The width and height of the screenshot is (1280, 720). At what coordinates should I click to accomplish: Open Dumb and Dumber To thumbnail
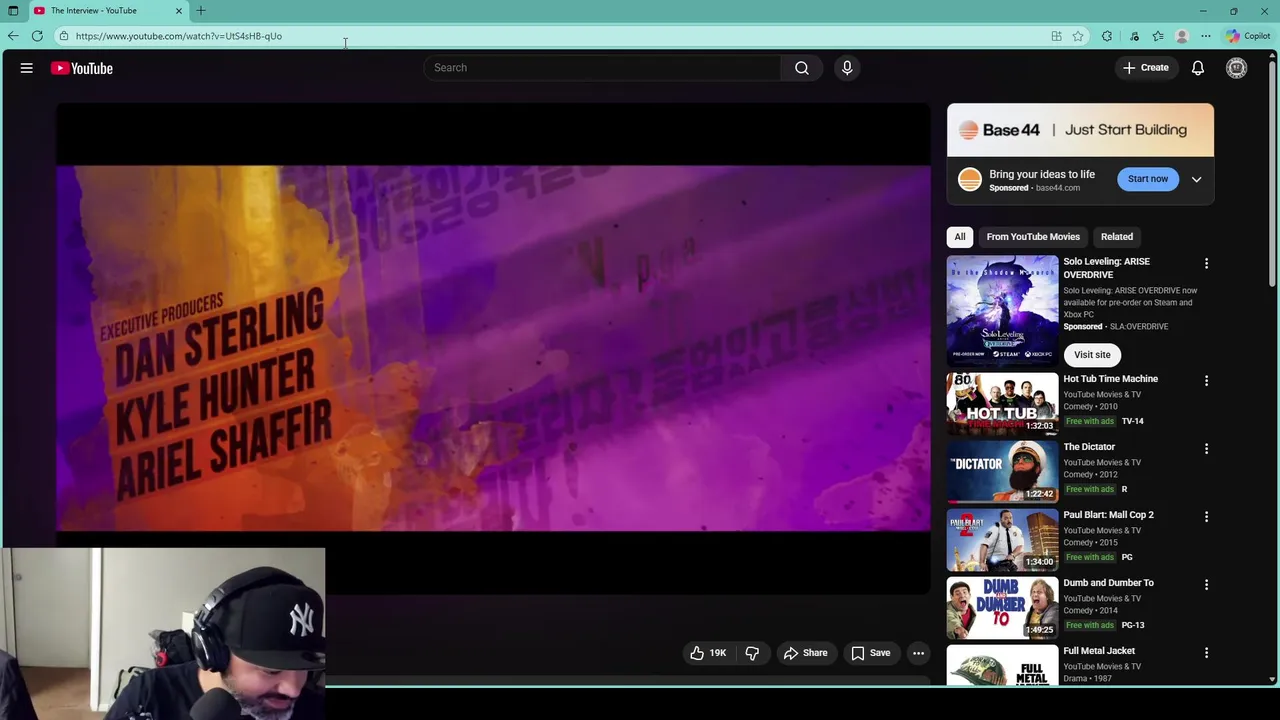pyautogui.click(x=1002, y=607)
